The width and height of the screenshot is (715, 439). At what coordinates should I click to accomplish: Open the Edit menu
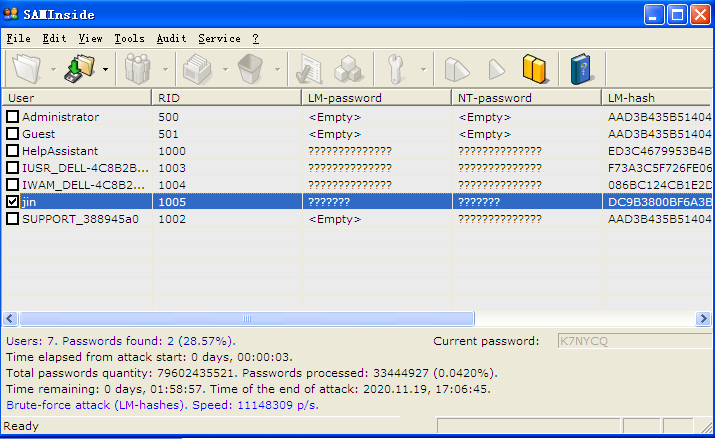(x=55, y=39)
